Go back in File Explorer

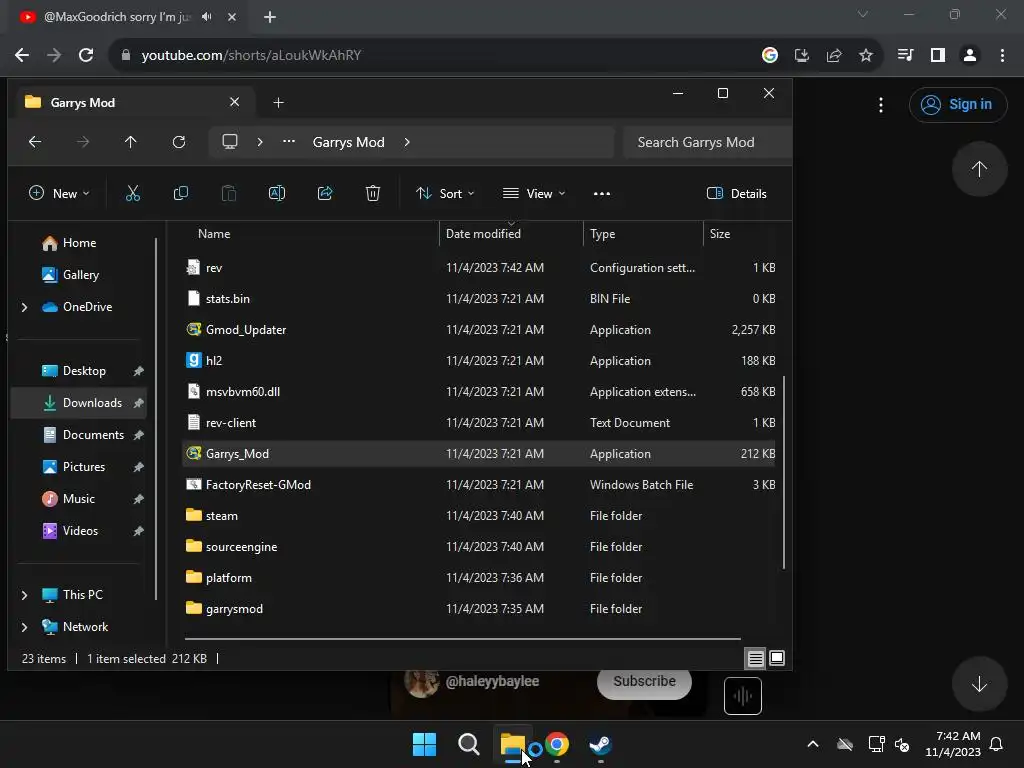(x=35, y=142)
